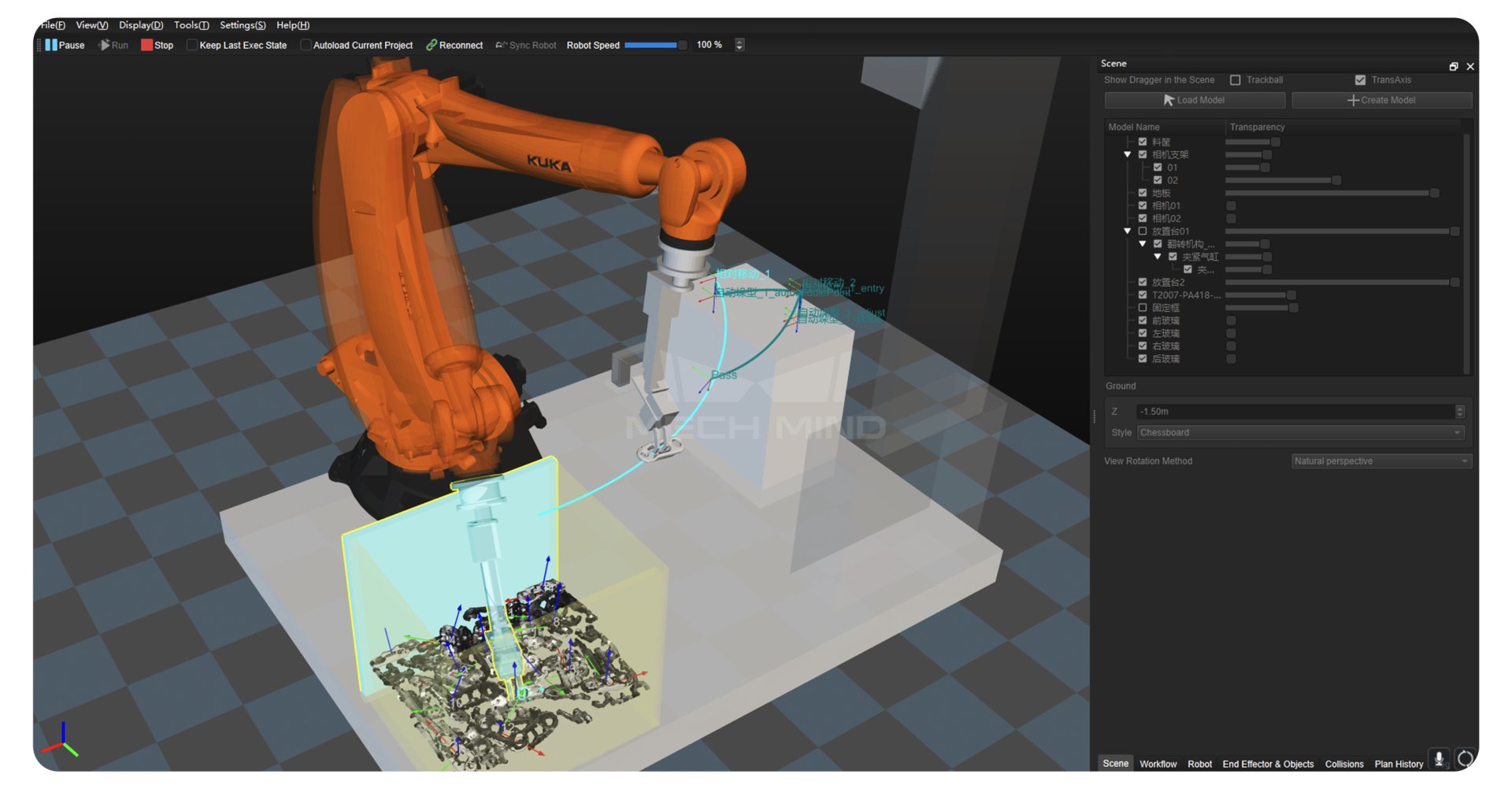Click the microphone icon at bottom right

coord(1439,759)
